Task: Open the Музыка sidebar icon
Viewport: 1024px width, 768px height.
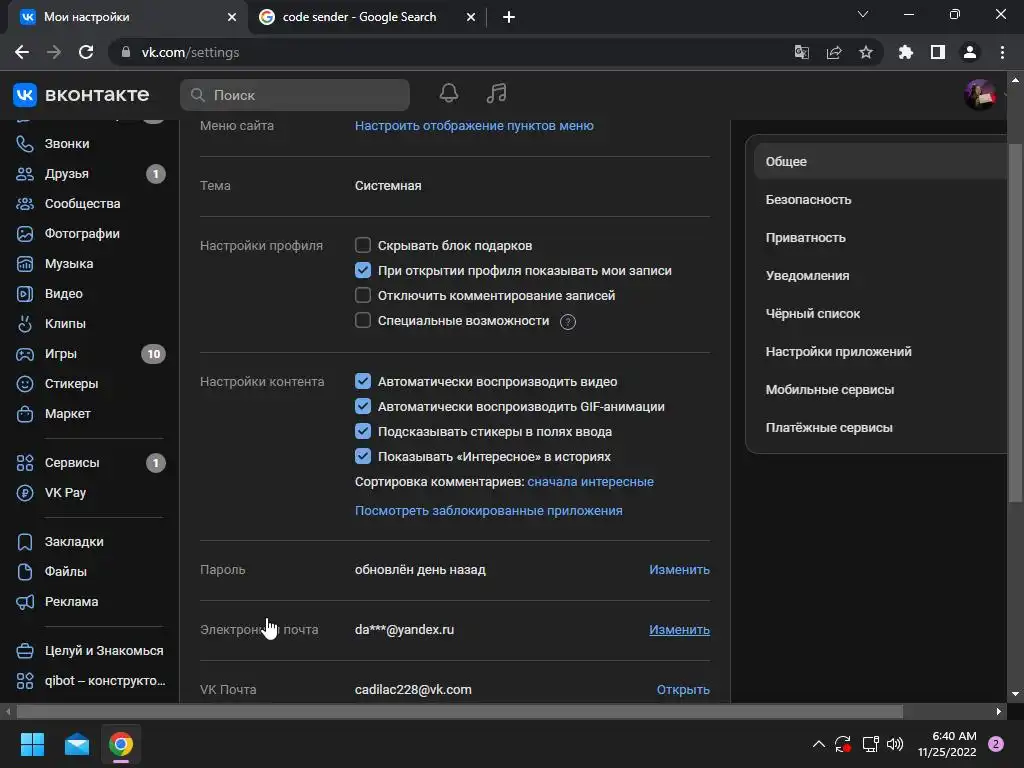Action: click(25, 264)
